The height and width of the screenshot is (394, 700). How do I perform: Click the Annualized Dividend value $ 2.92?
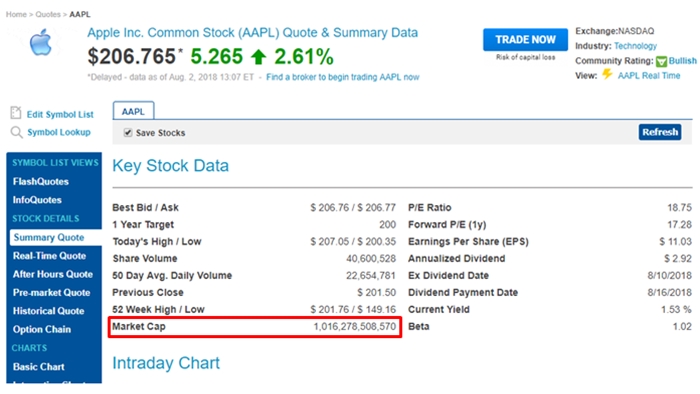[x=678, y=258]
